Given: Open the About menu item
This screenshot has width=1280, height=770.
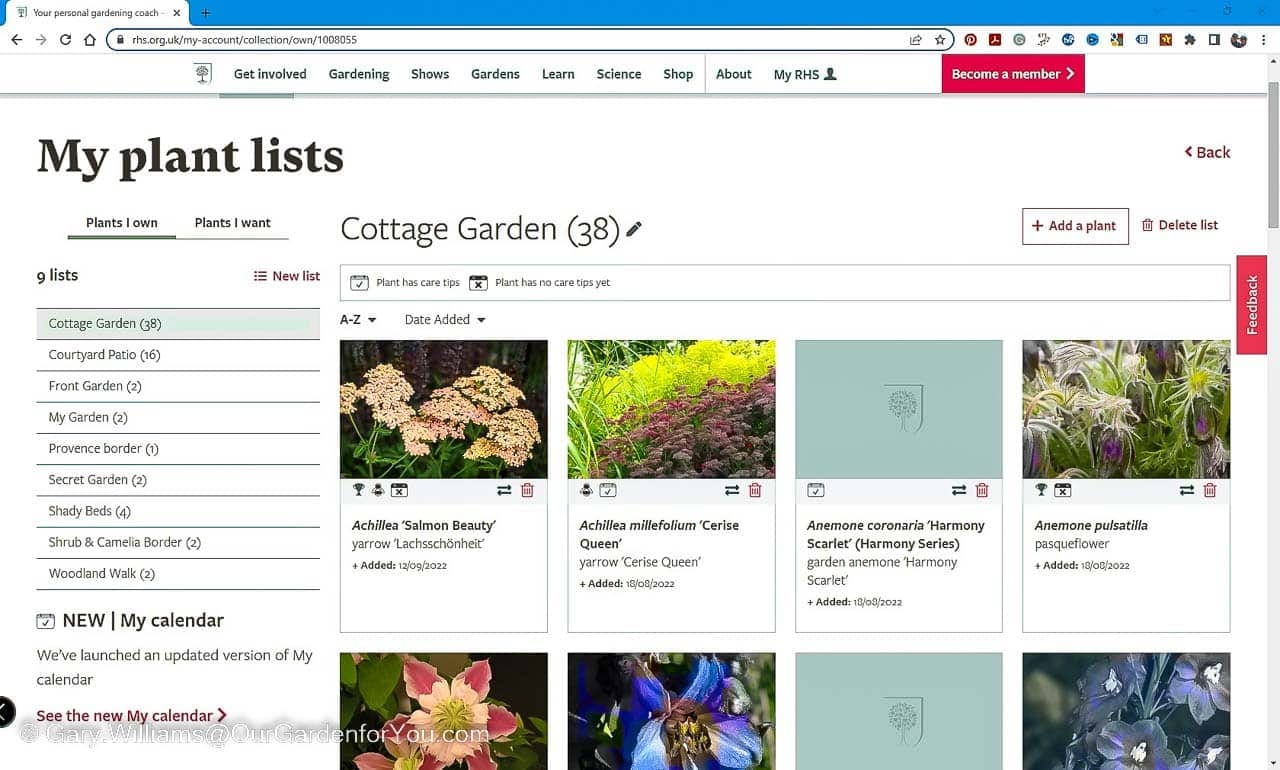Looking at the screenshot, I should click(x=733, y=74).
